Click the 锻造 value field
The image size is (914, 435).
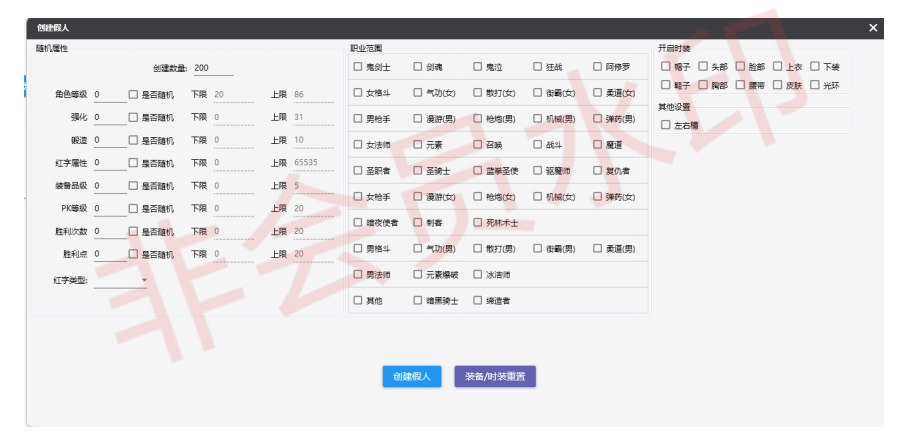click(110, 140)
